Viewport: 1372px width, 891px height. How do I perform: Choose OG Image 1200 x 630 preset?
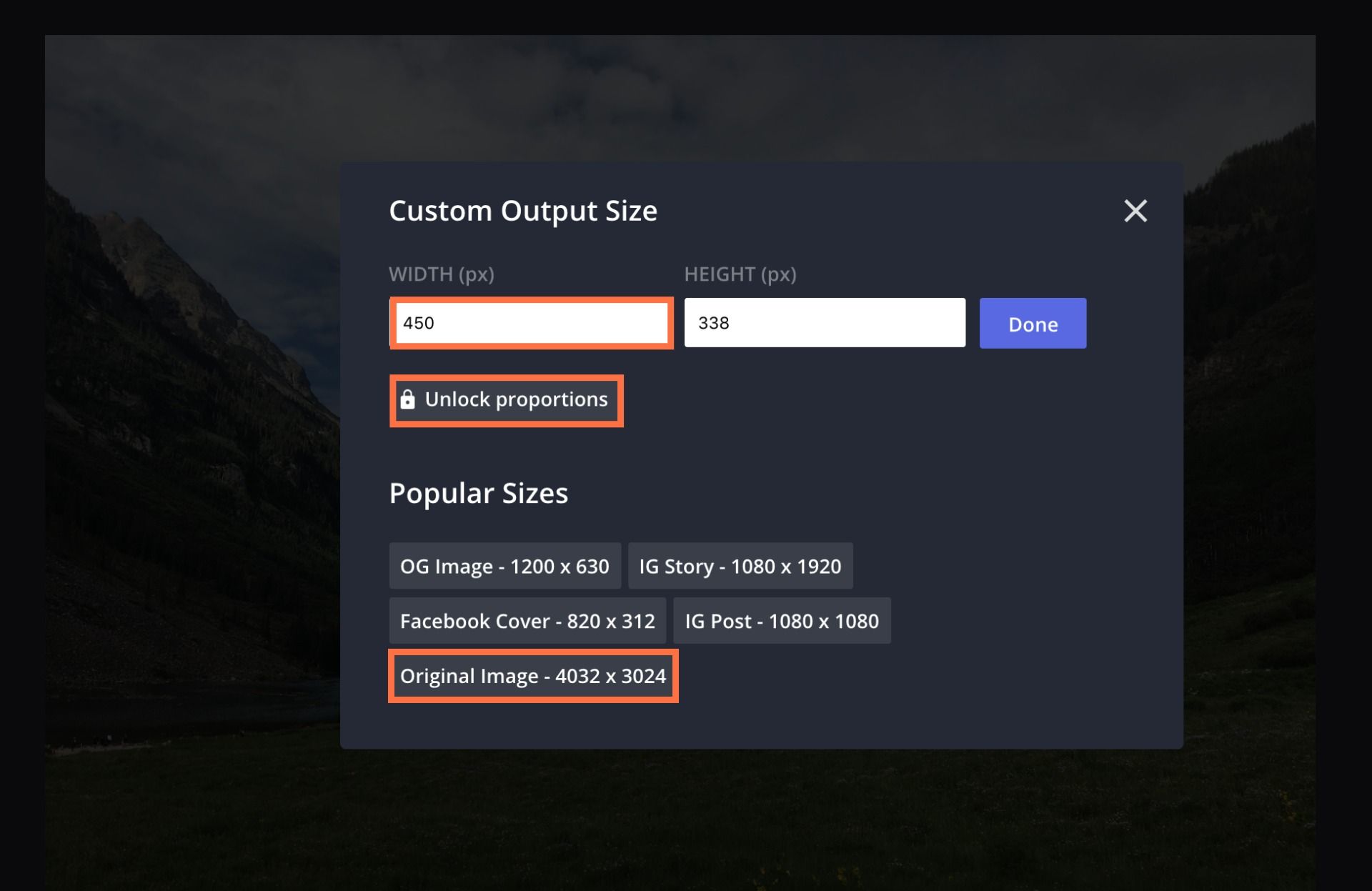click(504, 567)
